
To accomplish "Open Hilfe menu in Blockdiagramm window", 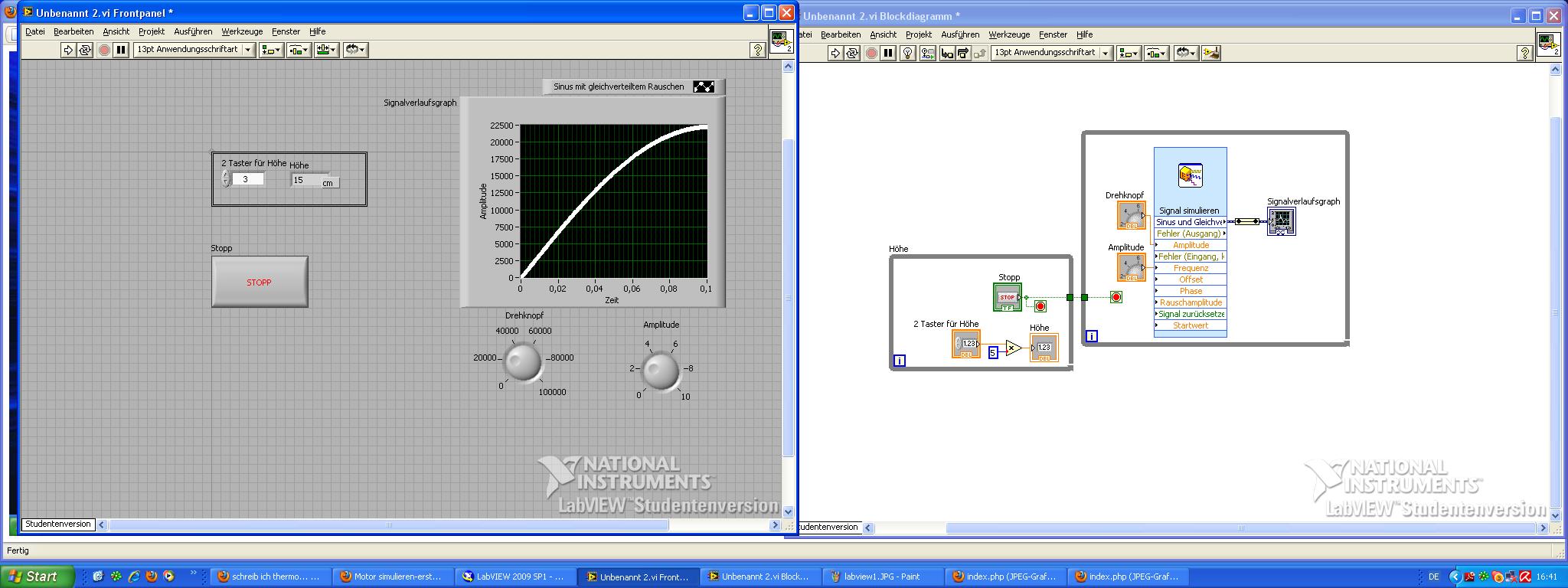I will (x=1085, y=34).
